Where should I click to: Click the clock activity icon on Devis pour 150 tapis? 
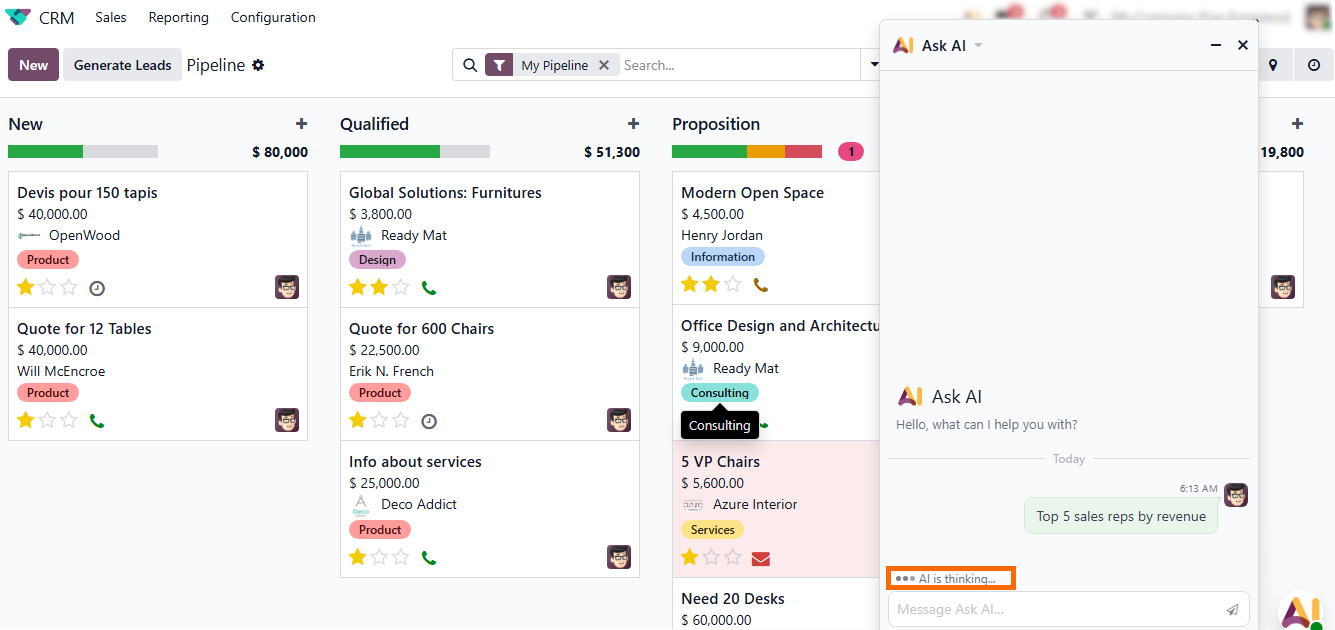click(97, 288)
